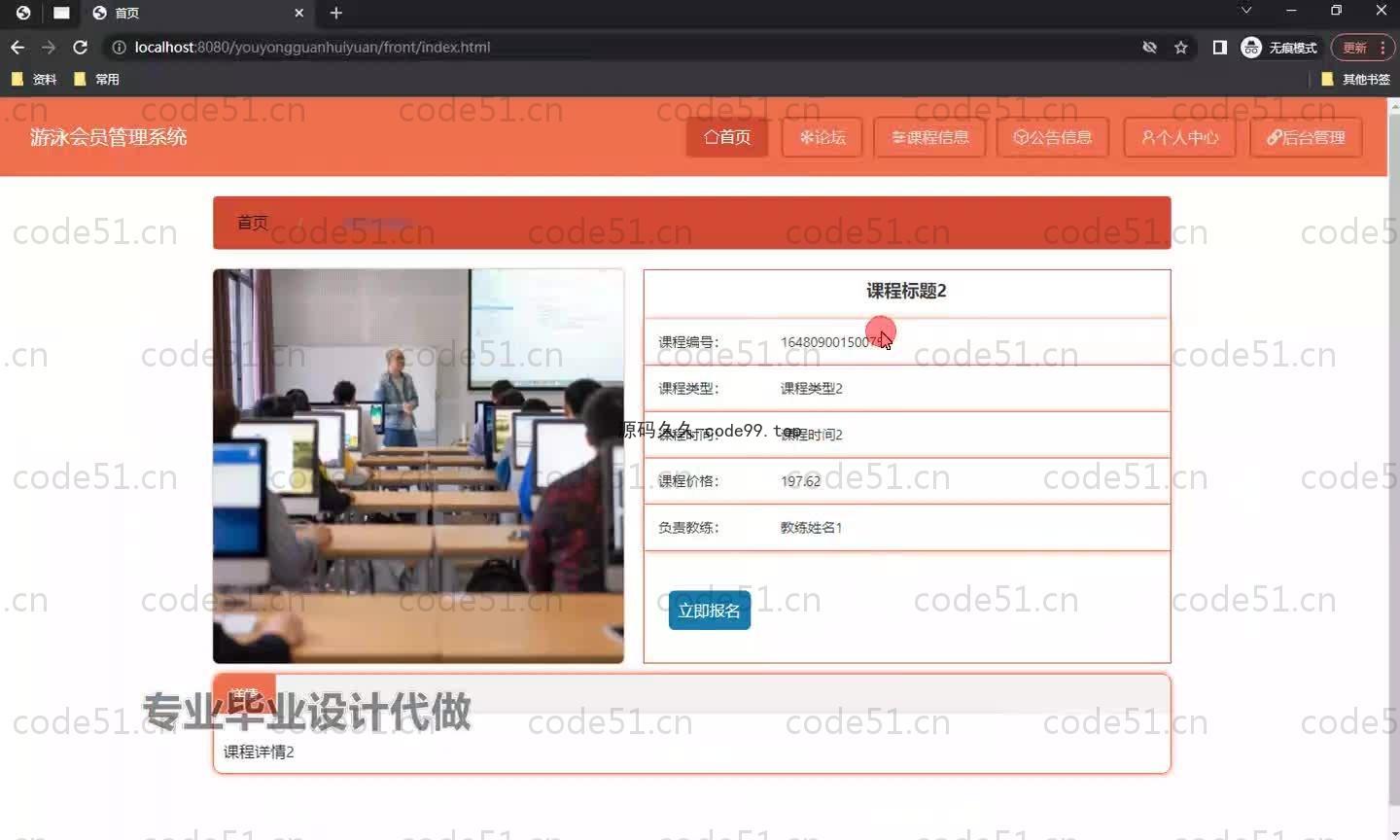Open 公告信息 in the navigation
This screenshot has width=1400, height=840.
tap(1053, 137)
